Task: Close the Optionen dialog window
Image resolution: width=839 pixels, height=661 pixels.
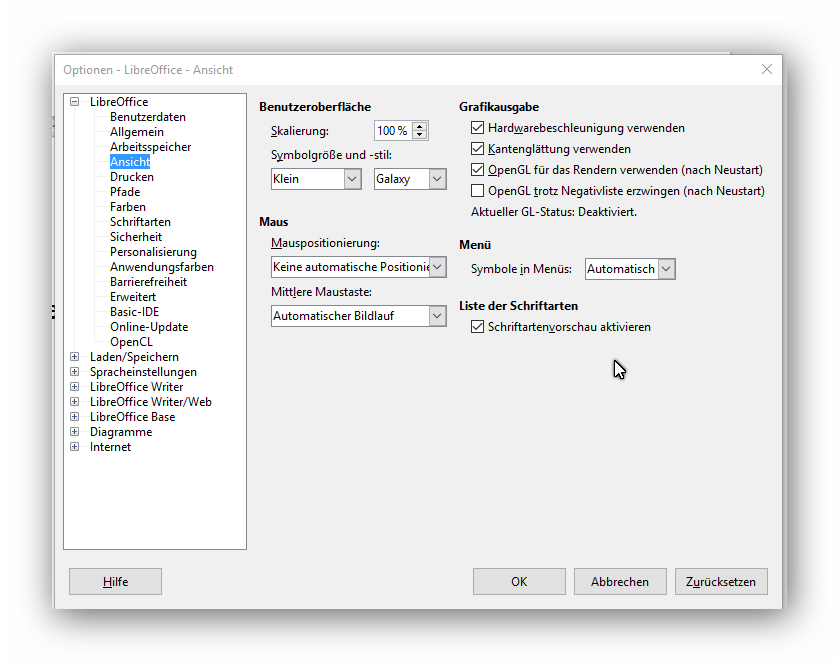Action: tap(767, 69)
